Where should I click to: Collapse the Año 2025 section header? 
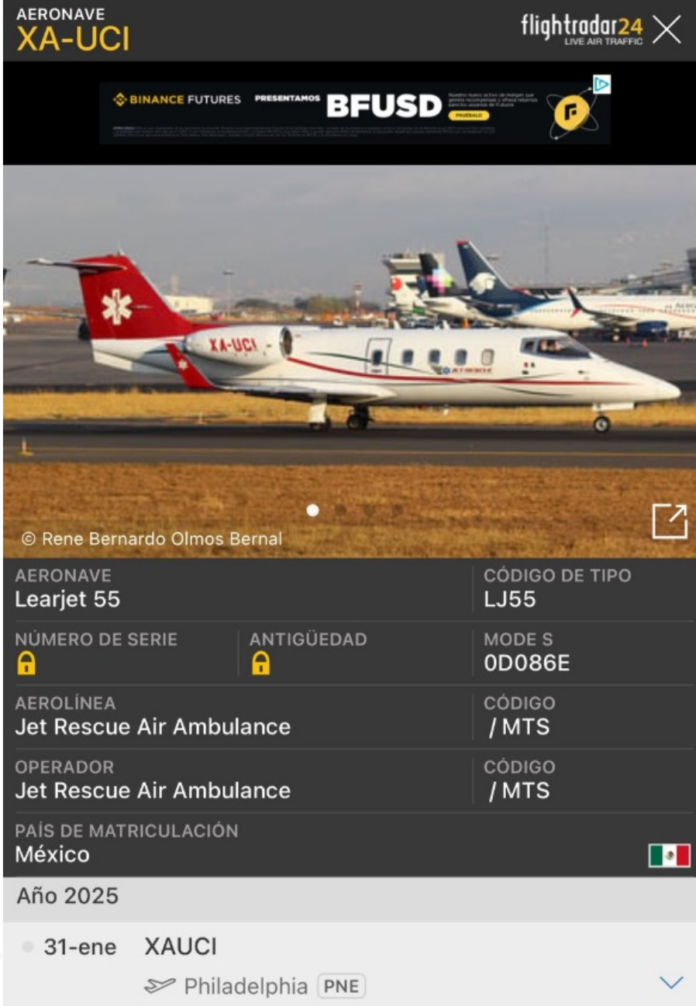pos(350,896)
